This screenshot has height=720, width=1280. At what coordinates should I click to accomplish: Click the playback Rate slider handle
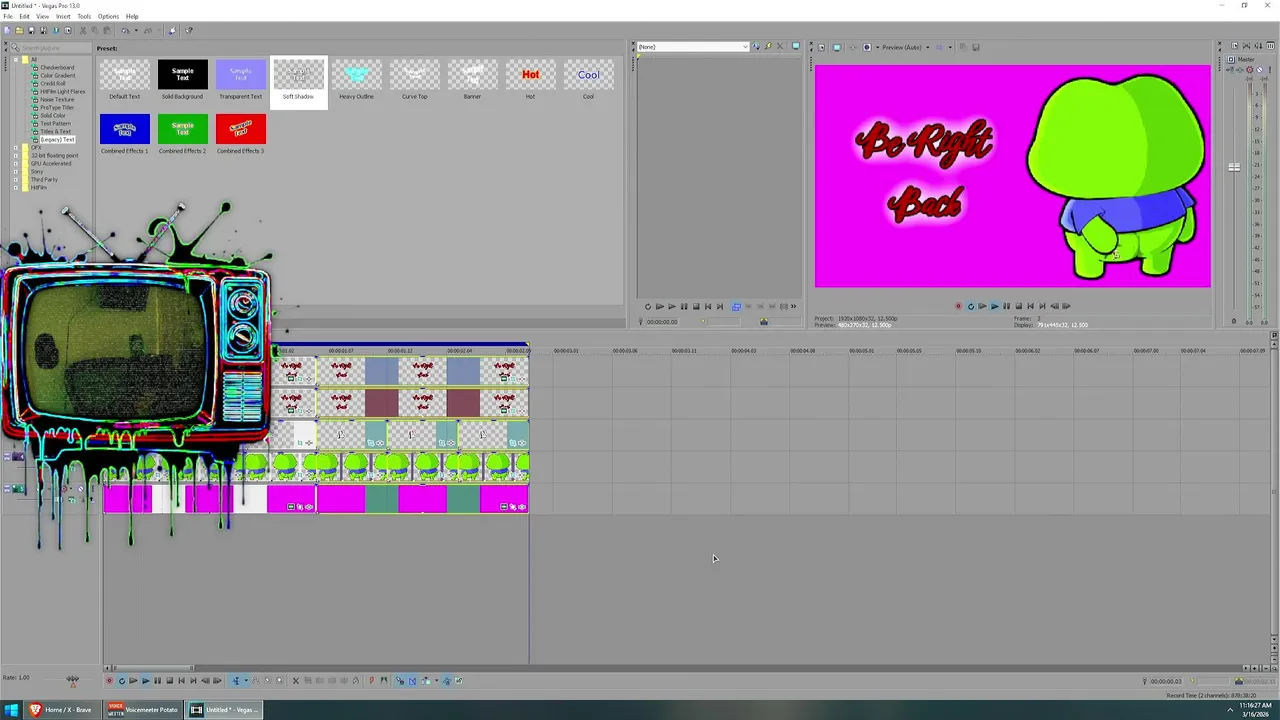[72, 678]
